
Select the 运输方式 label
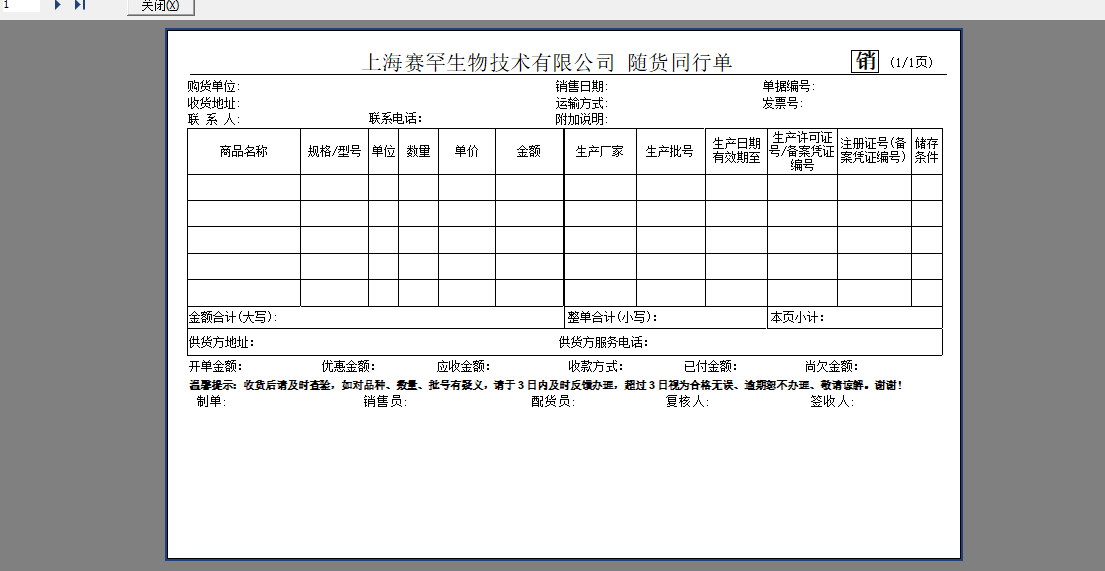coord(581,103)
